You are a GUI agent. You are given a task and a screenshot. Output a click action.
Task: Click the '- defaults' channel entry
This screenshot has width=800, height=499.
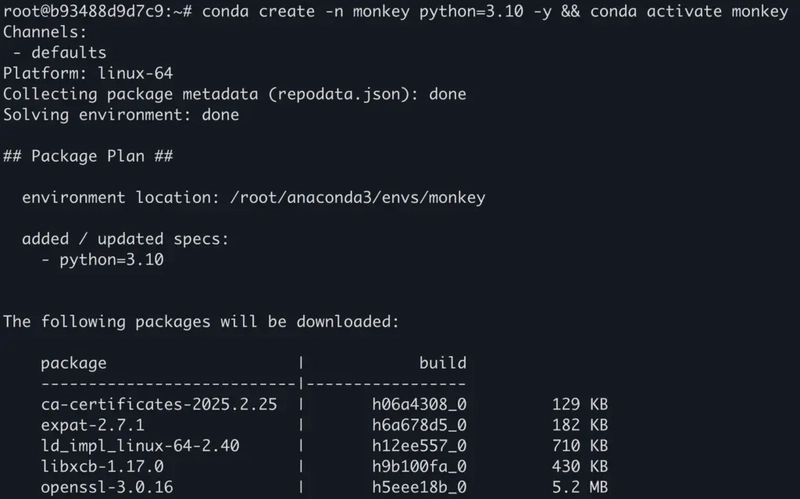pos(59,53)
